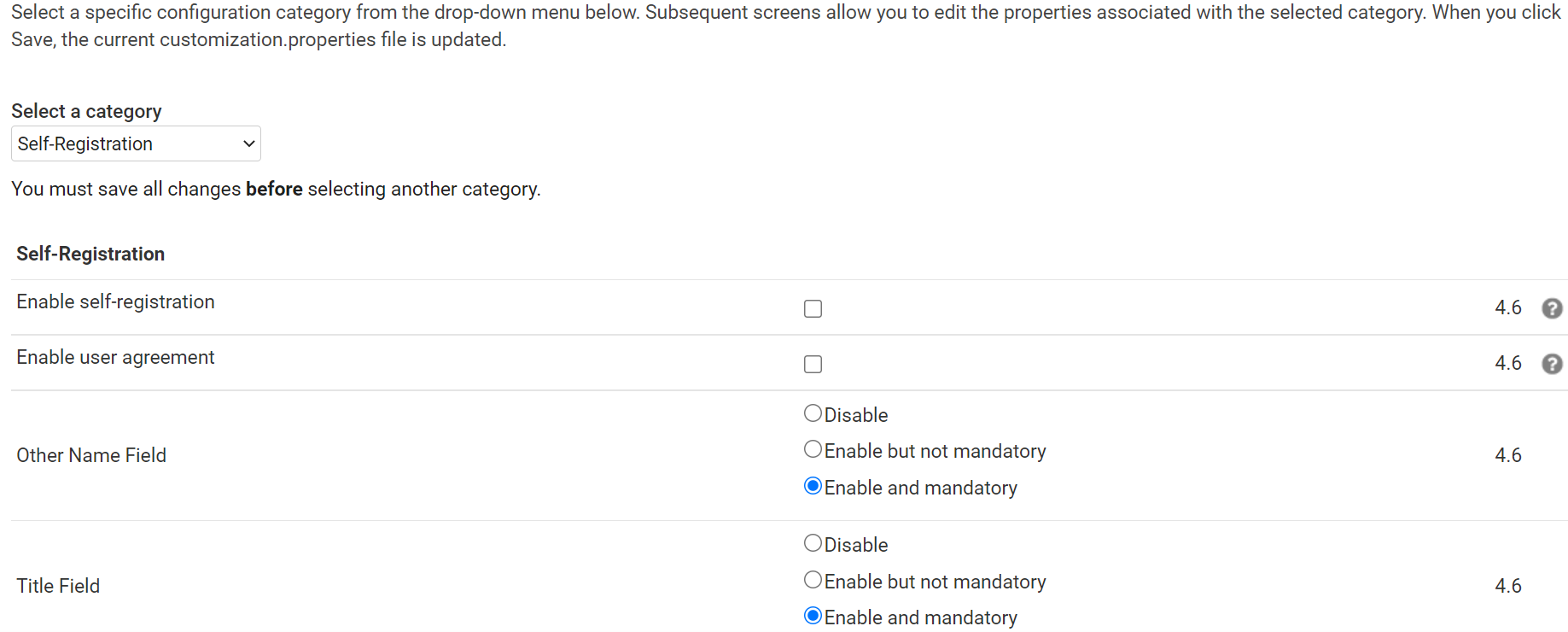1568x632 pixels.
Task: Select Enable and mandatory for Title Field
Action: pyautogui.click(x=813, y=616)
